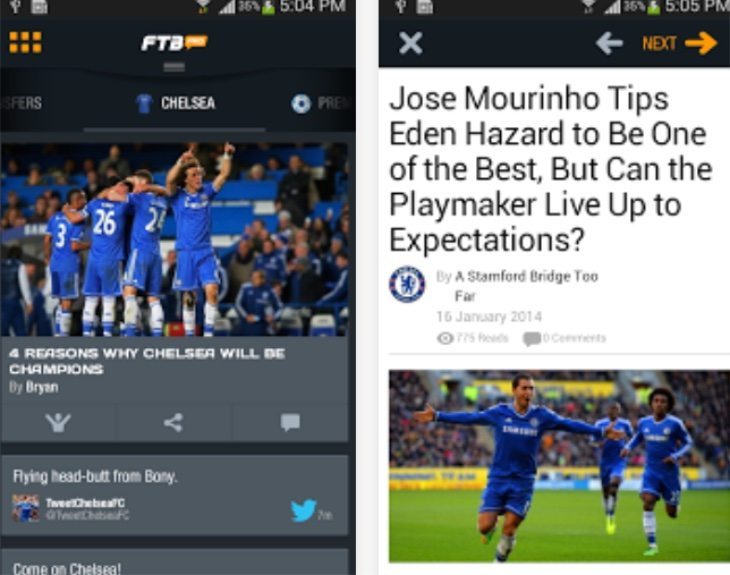The width and height of the screenshot is (730, 575).
Task: Switch to the Transfers tab
Action: click(21, 103)
